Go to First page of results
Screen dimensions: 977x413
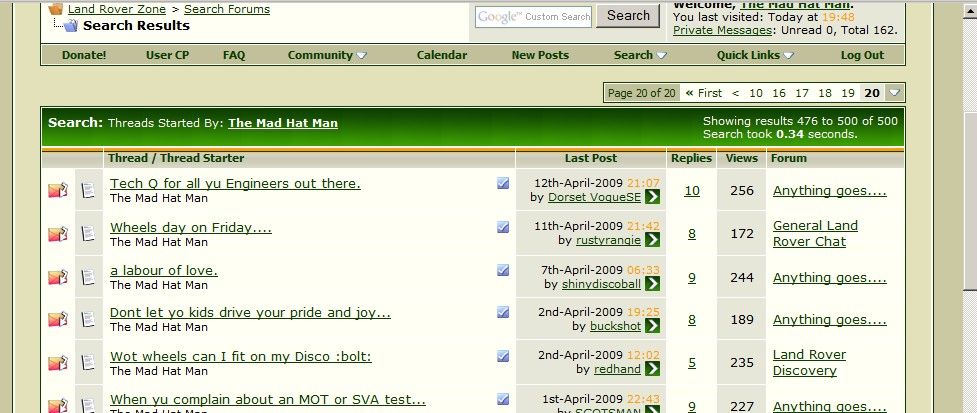coord(703,93)
